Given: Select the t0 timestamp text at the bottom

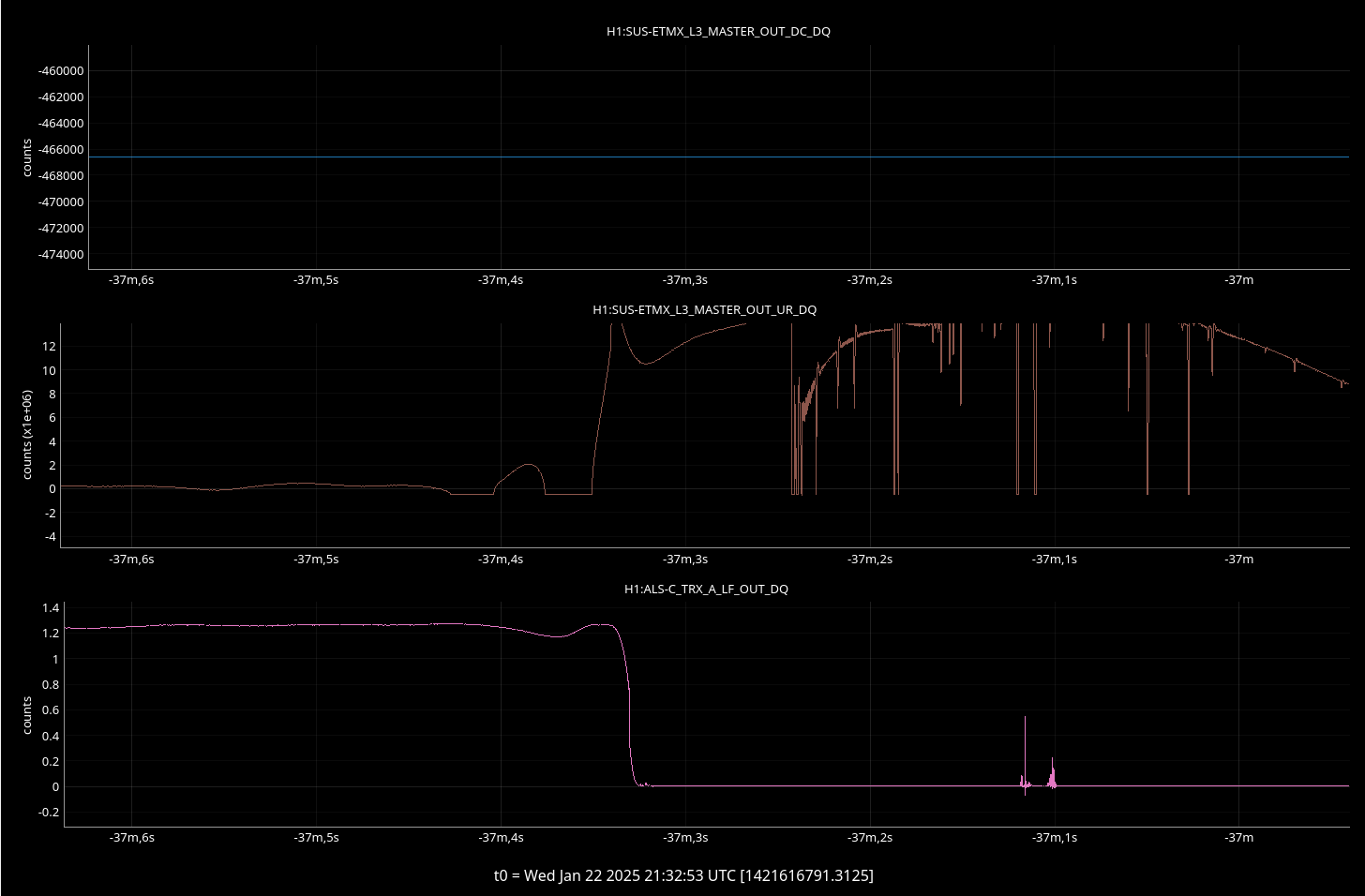Looking at the screenshot, I should coord(683,875).
